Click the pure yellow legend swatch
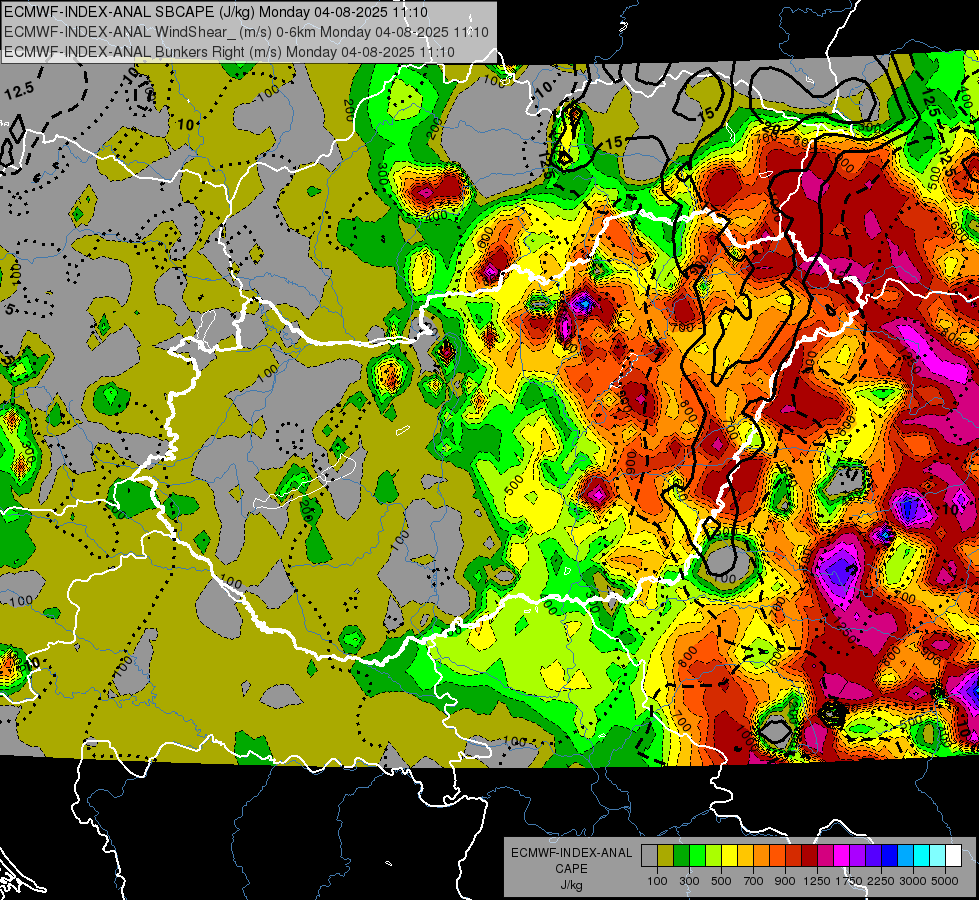The height and width of the screenshot is (900, 979). click(729, 855)
